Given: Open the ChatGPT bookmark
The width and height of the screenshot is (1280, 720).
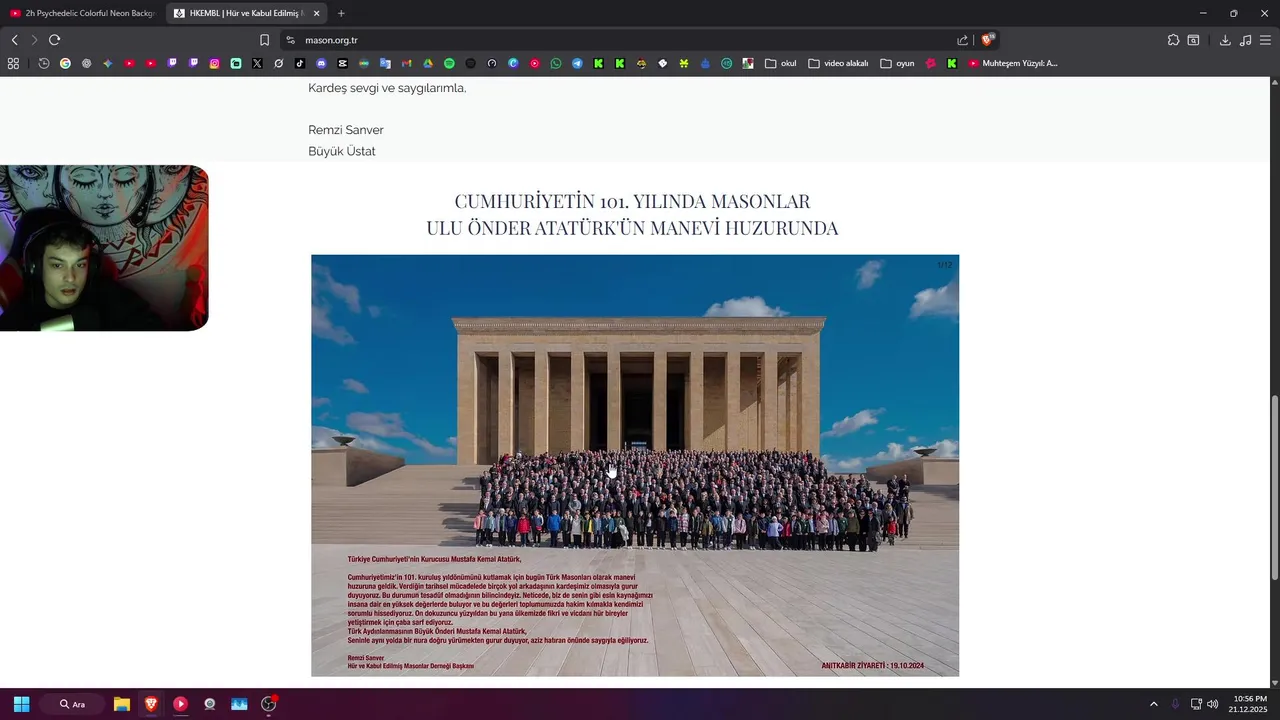Looking at the screenshot, I should [x=86, y=63].
